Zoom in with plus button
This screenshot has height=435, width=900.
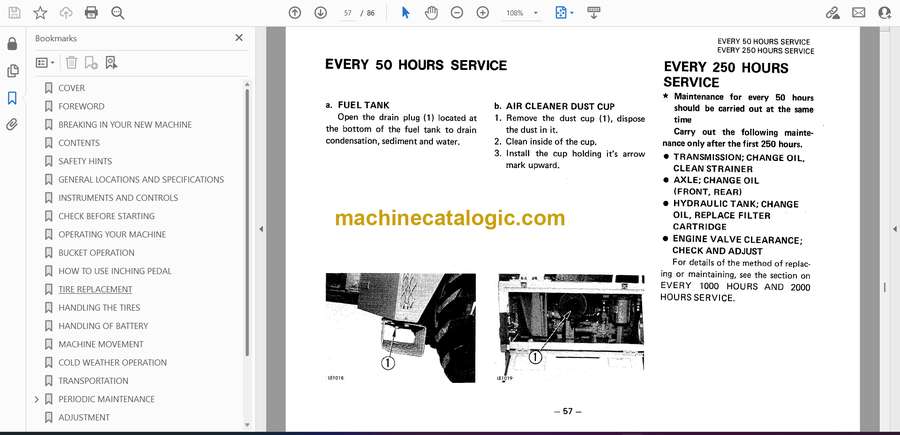[x=483, y=13]
